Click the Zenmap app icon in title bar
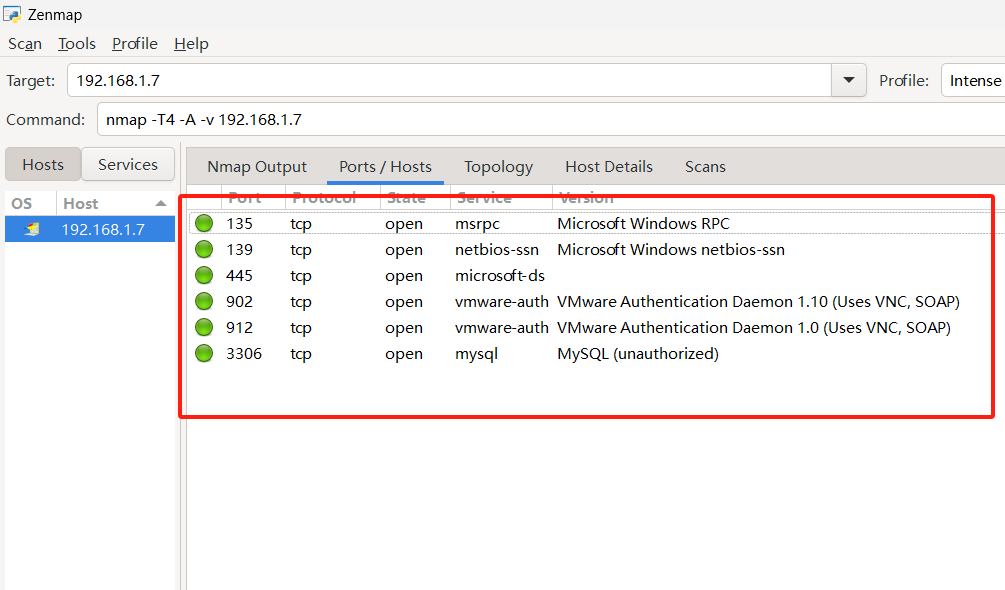This screenshot has height=590, width=1005. click(x=13, y=14)
